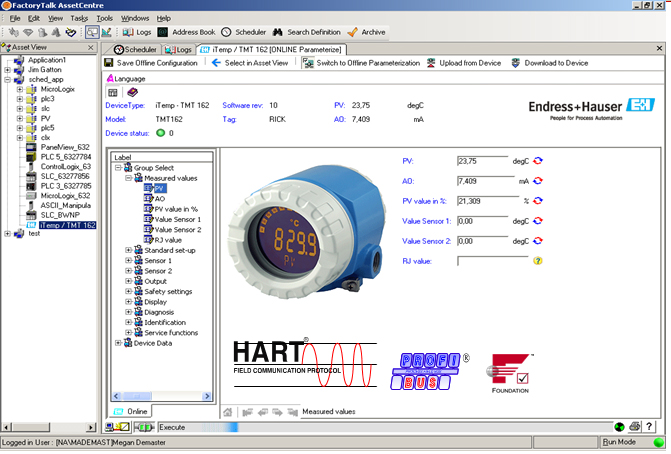Screen dimensions: 671x454
Task: Click the chart toolbar icon next to design view
Action: [106, 32]
